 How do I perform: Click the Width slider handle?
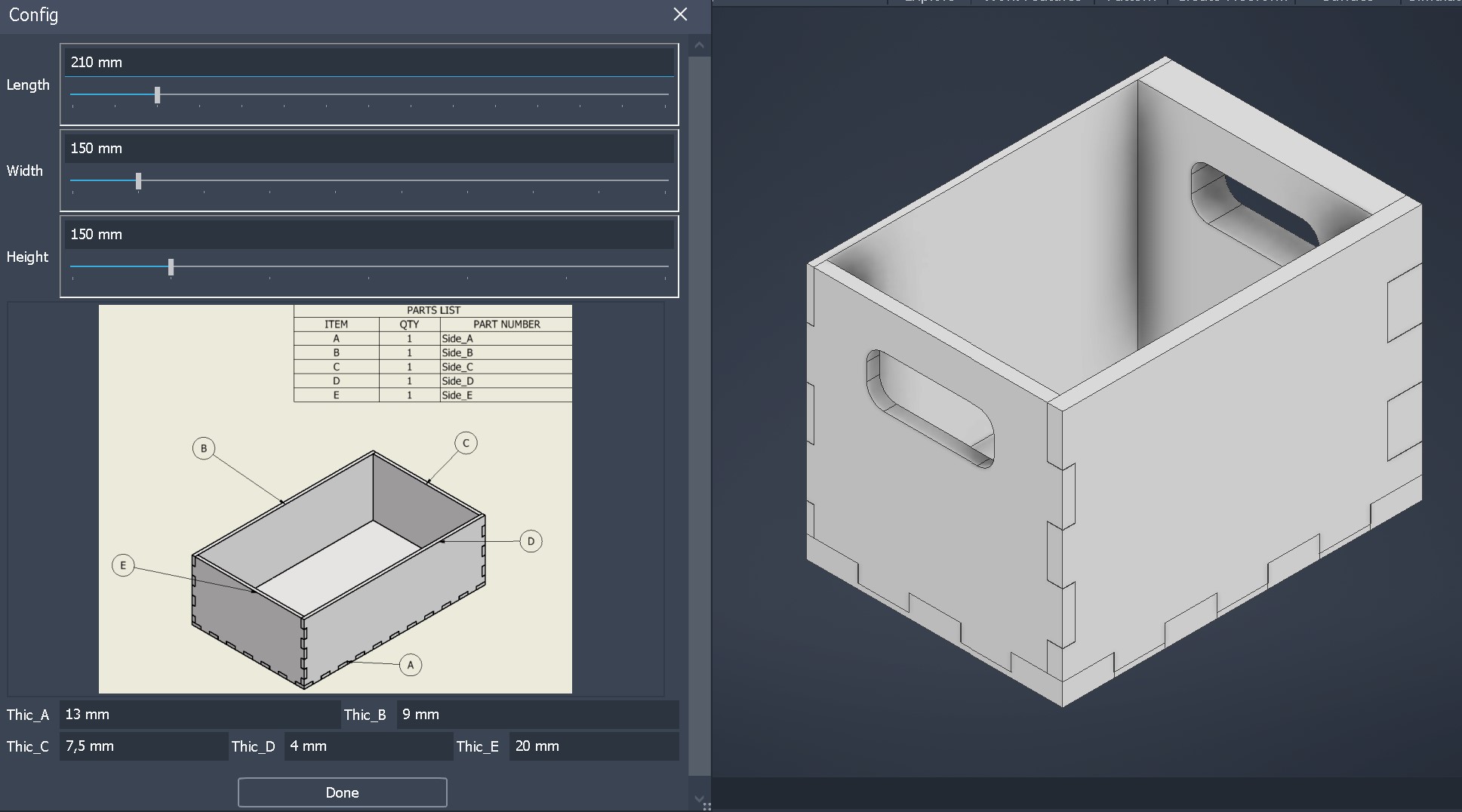coord(138,180)
